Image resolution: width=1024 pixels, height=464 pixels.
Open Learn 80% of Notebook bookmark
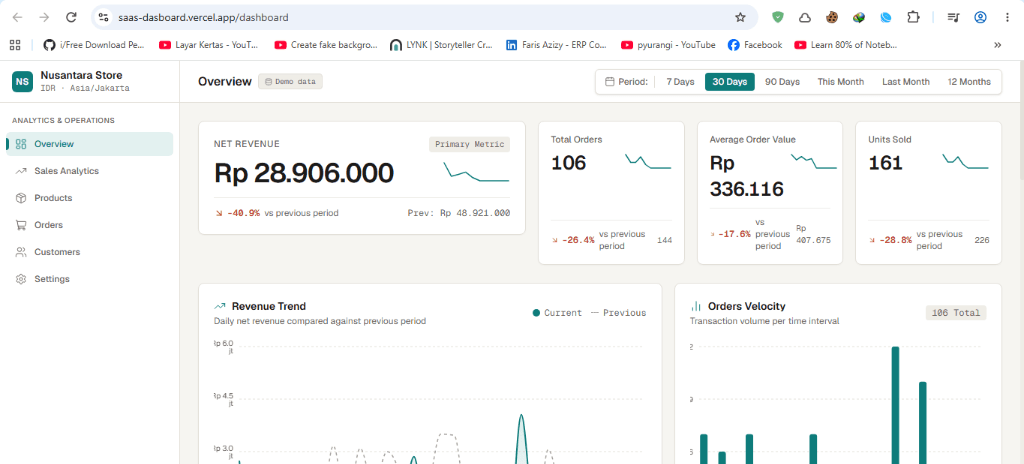click(x=846, y=45)
